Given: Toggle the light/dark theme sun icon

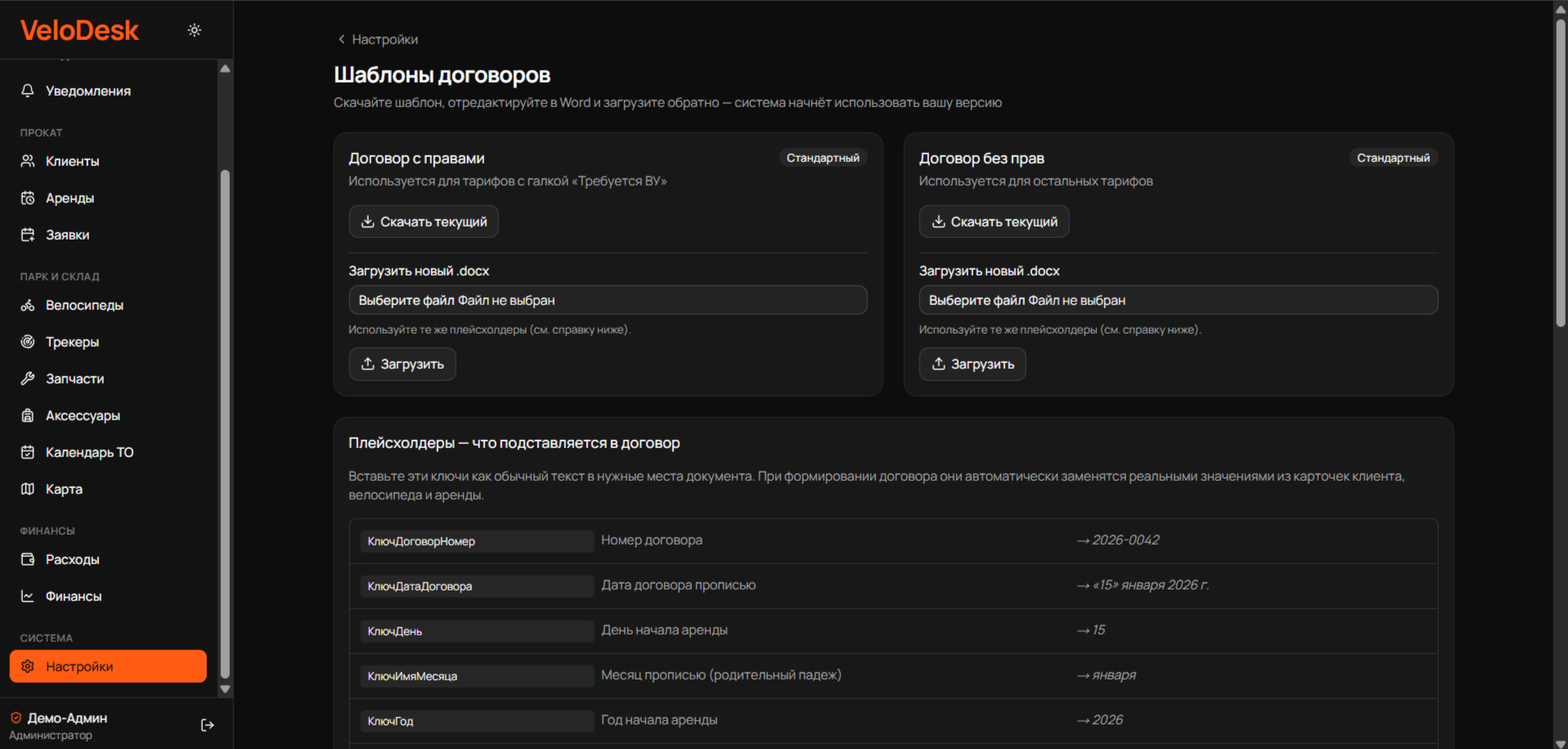Looking at the screenshot, I should point(194,30).
